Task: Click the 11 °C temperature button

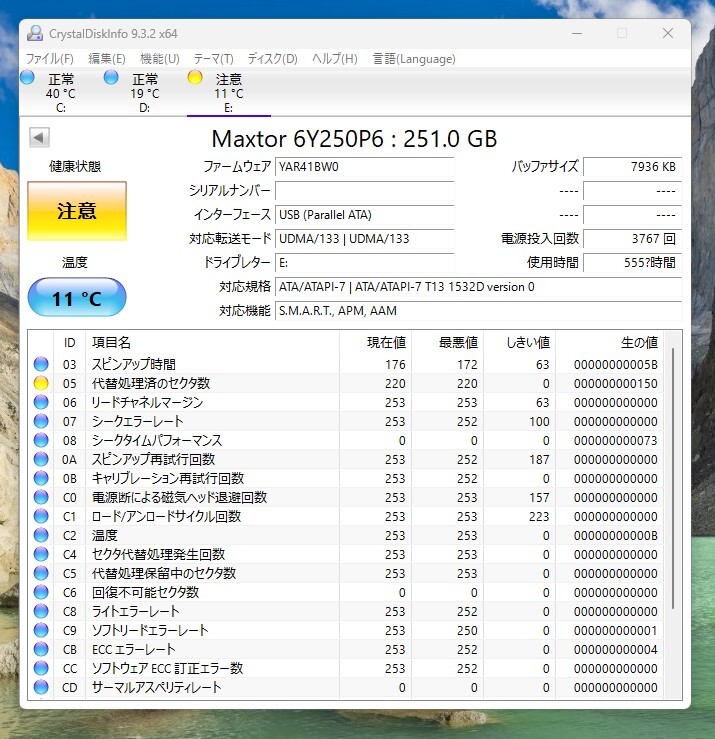Action: (x=77, y=298)
